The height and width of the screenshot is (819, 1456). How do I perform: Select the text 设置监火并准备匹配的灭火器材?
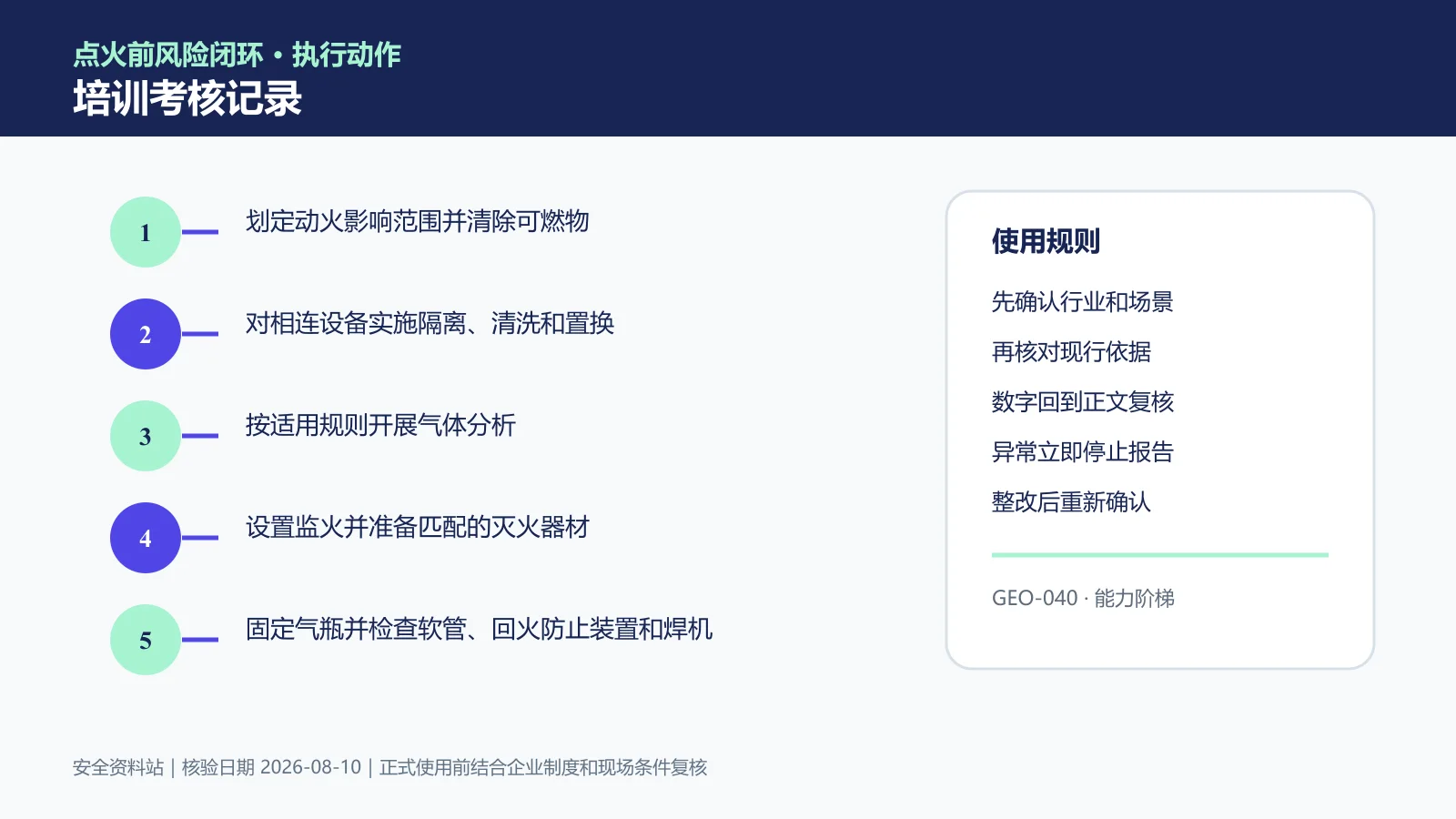tap(418, 527)
